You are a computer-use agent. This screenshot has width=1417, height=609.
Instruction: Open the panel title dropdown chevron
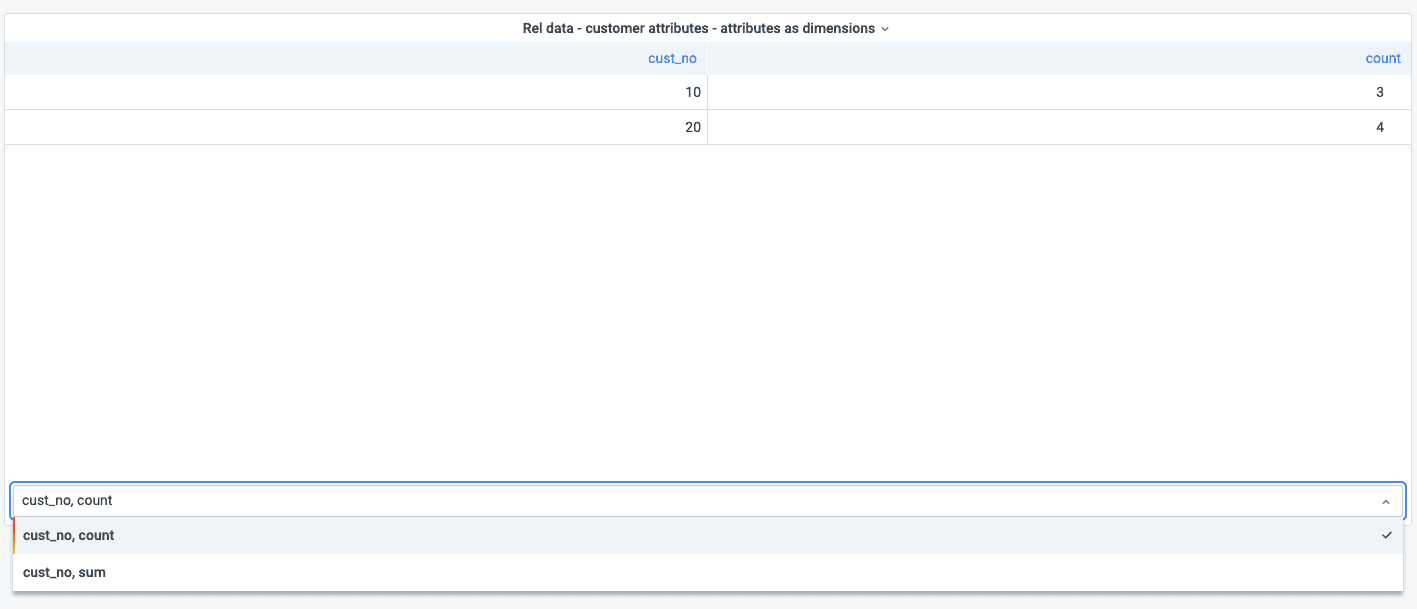tap(885, 29)
